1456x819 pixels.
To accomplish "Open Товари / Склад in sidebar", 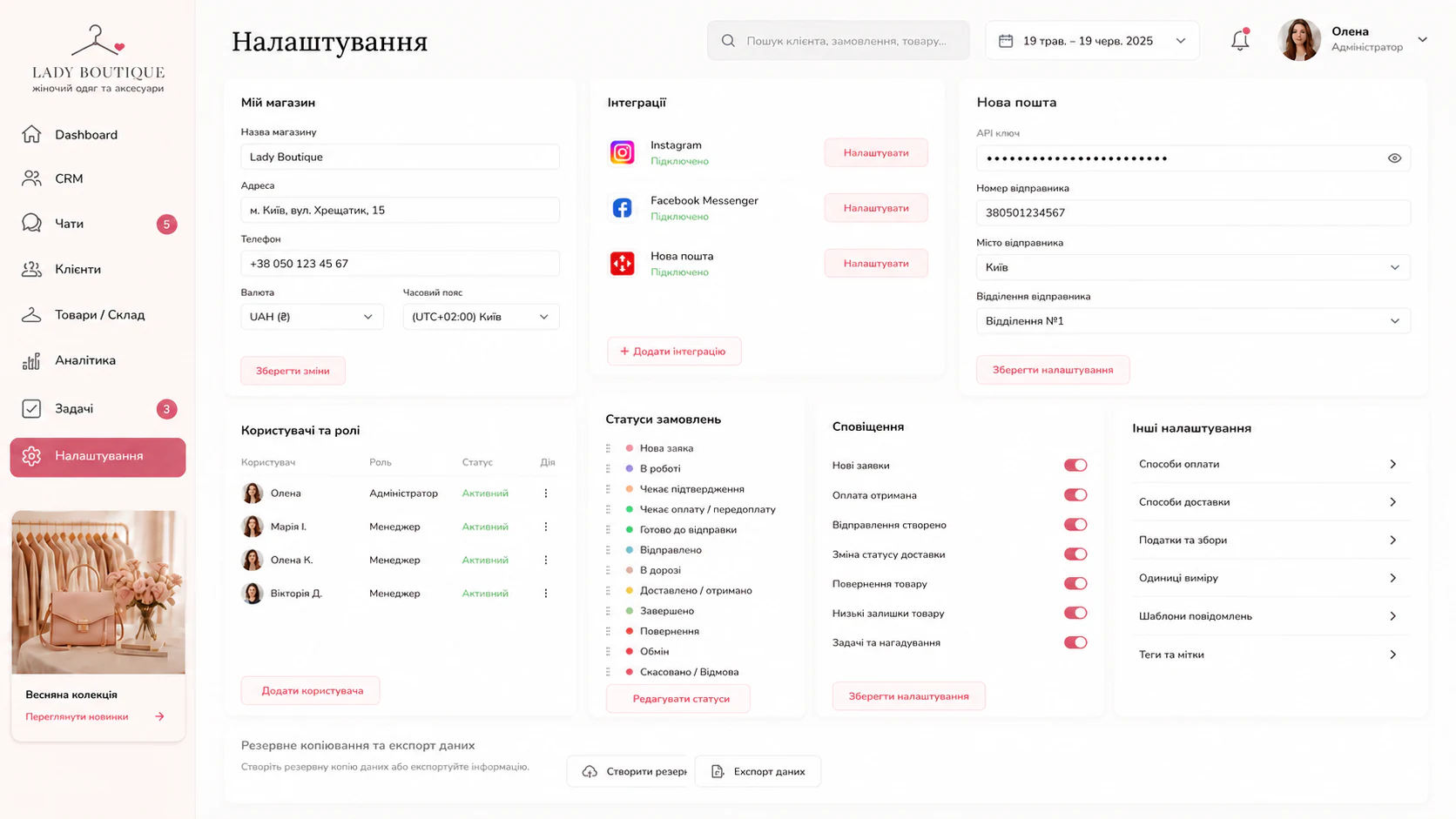I will coord(98,315).
